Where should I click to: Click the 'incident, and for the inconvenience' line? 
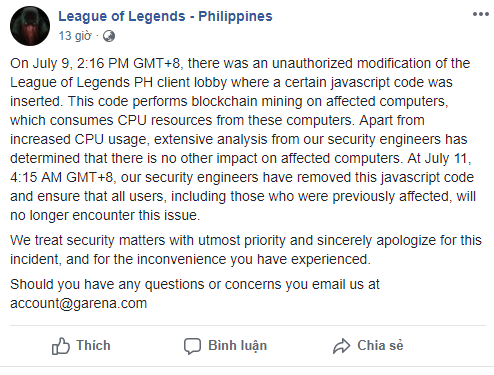pos(190,259)
